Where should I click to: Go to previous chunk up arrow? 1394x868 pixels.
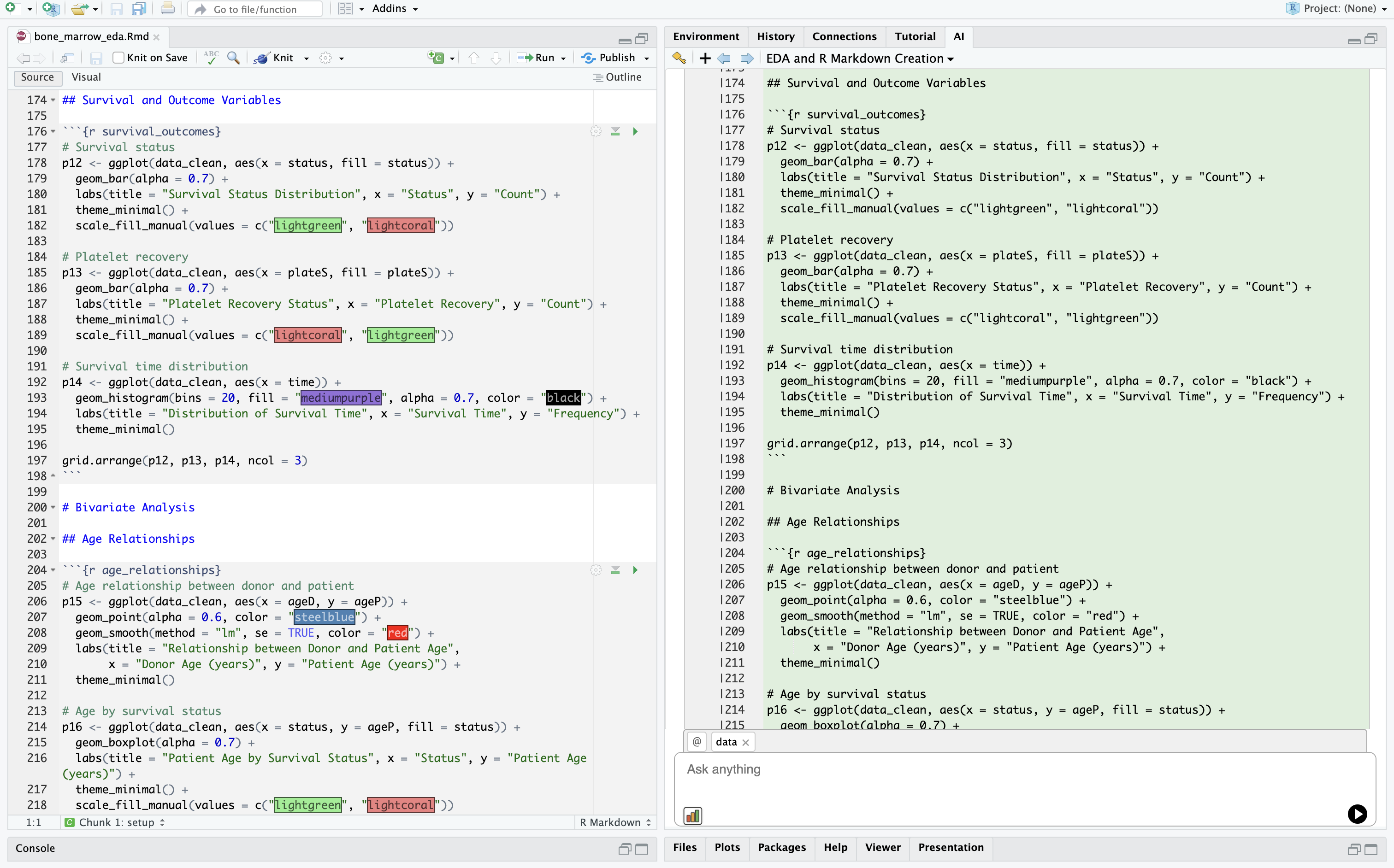[x=474, y=58]
